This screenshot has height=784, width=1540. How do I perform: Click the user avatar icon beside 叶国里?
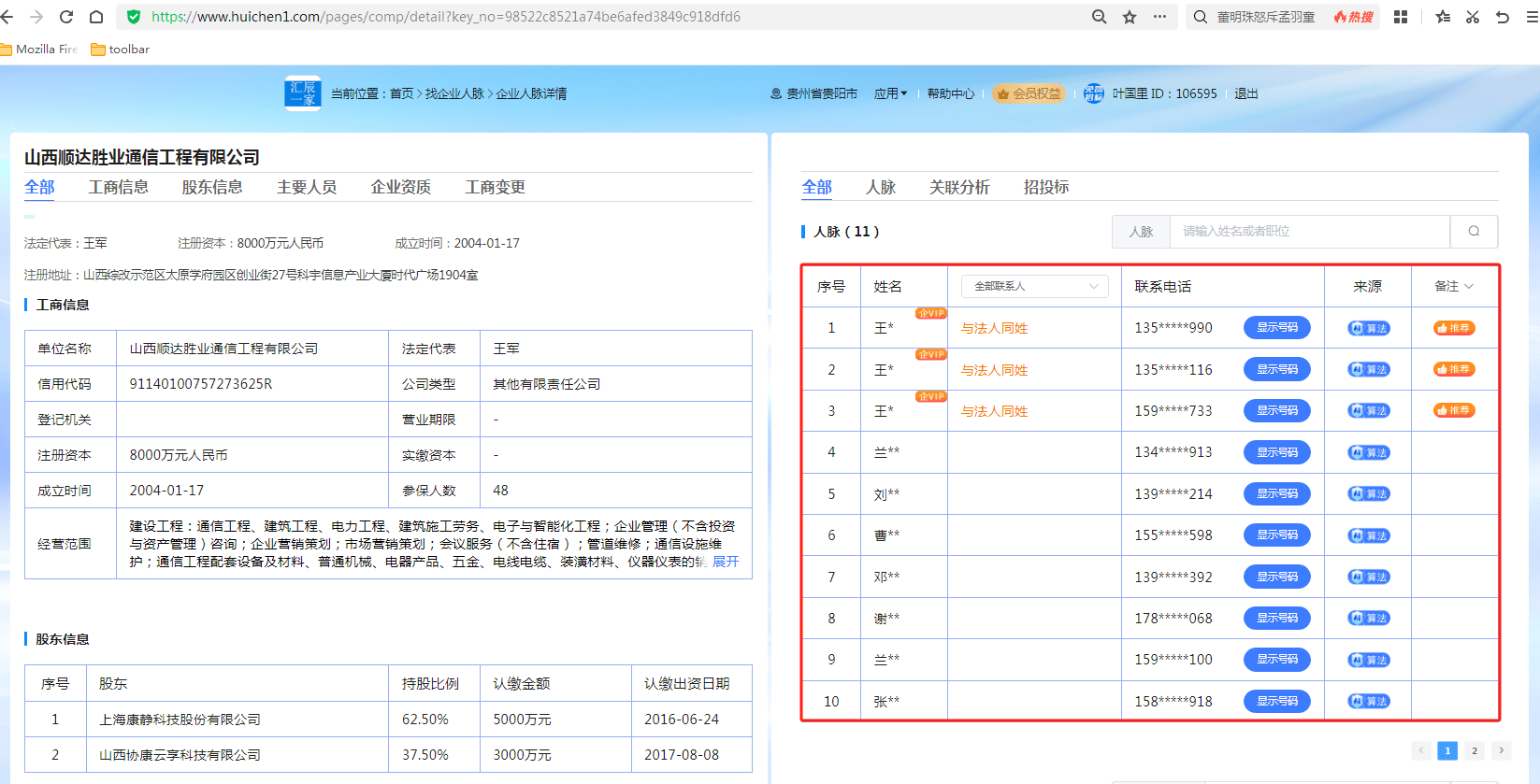(1094, 93)
